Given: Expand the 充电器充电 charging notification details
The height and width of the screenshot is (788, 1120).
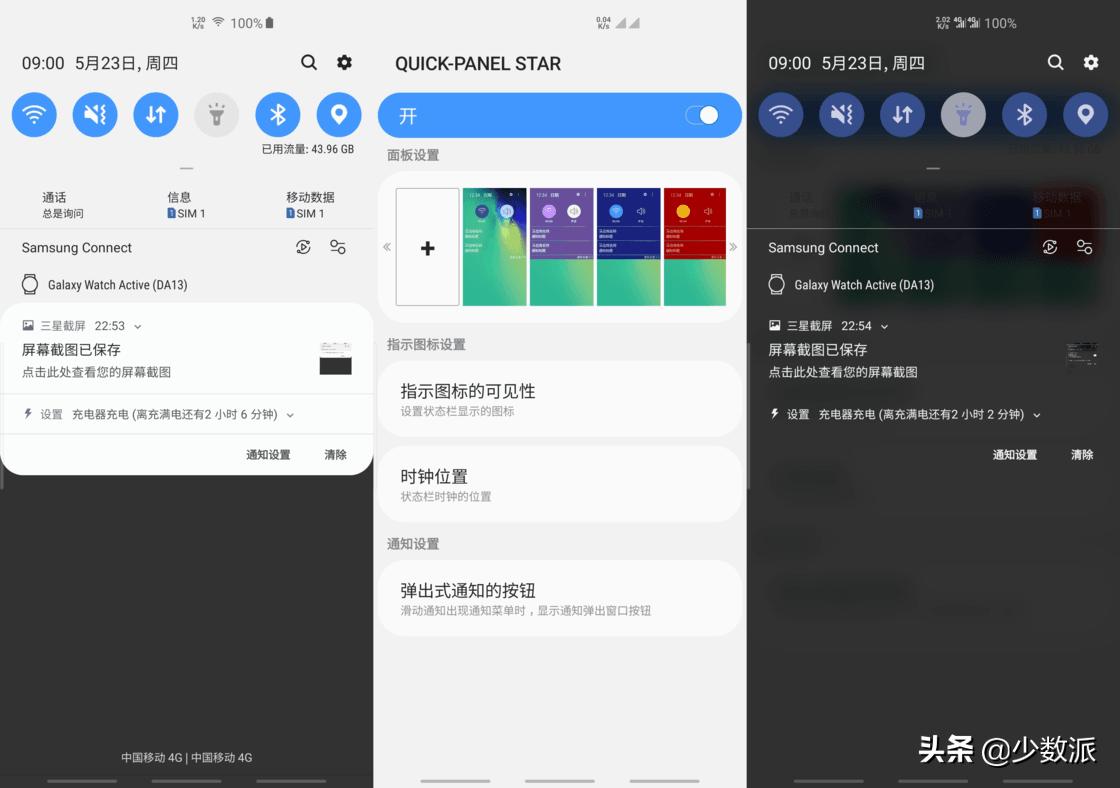Looking at the screenshot, I should coord(290,413).
